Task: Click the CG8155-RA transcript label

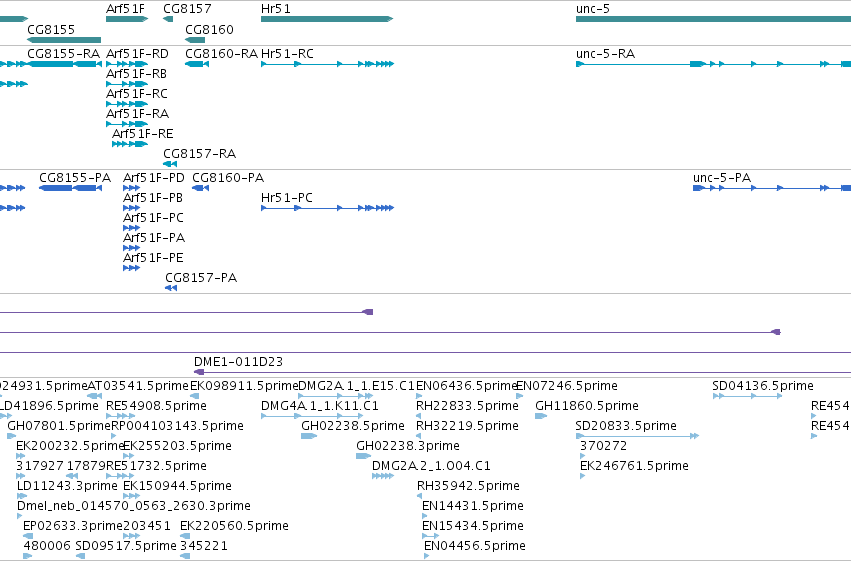Action: 63,54
